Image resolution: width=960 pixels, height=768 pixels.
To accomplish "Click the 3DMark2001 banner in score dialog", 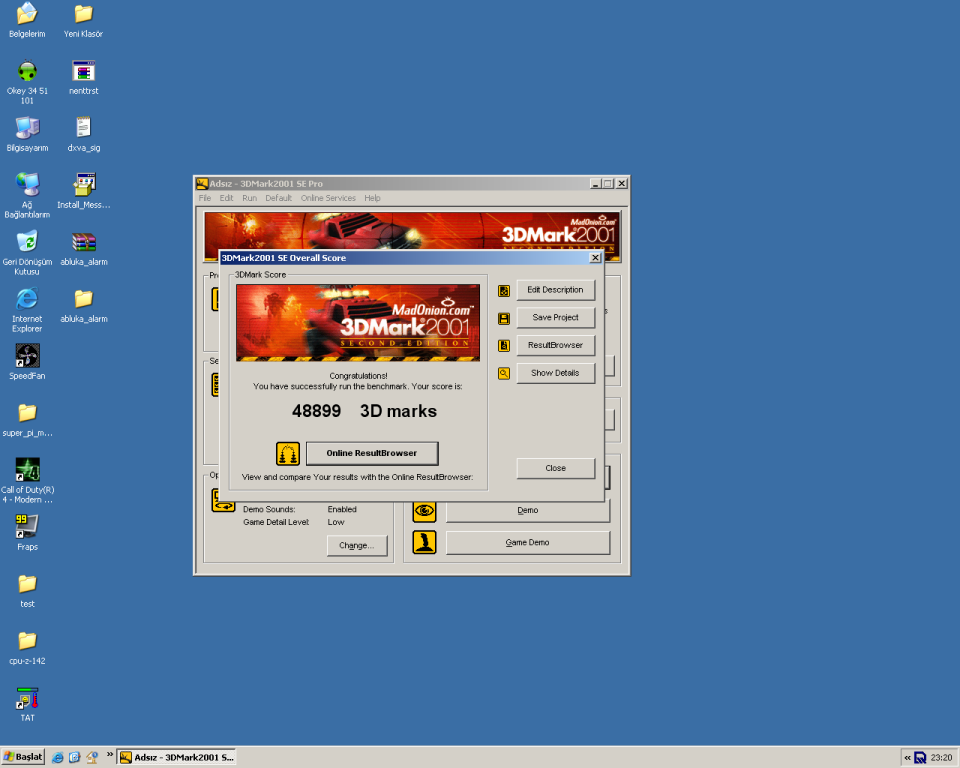I will (358, 323).
